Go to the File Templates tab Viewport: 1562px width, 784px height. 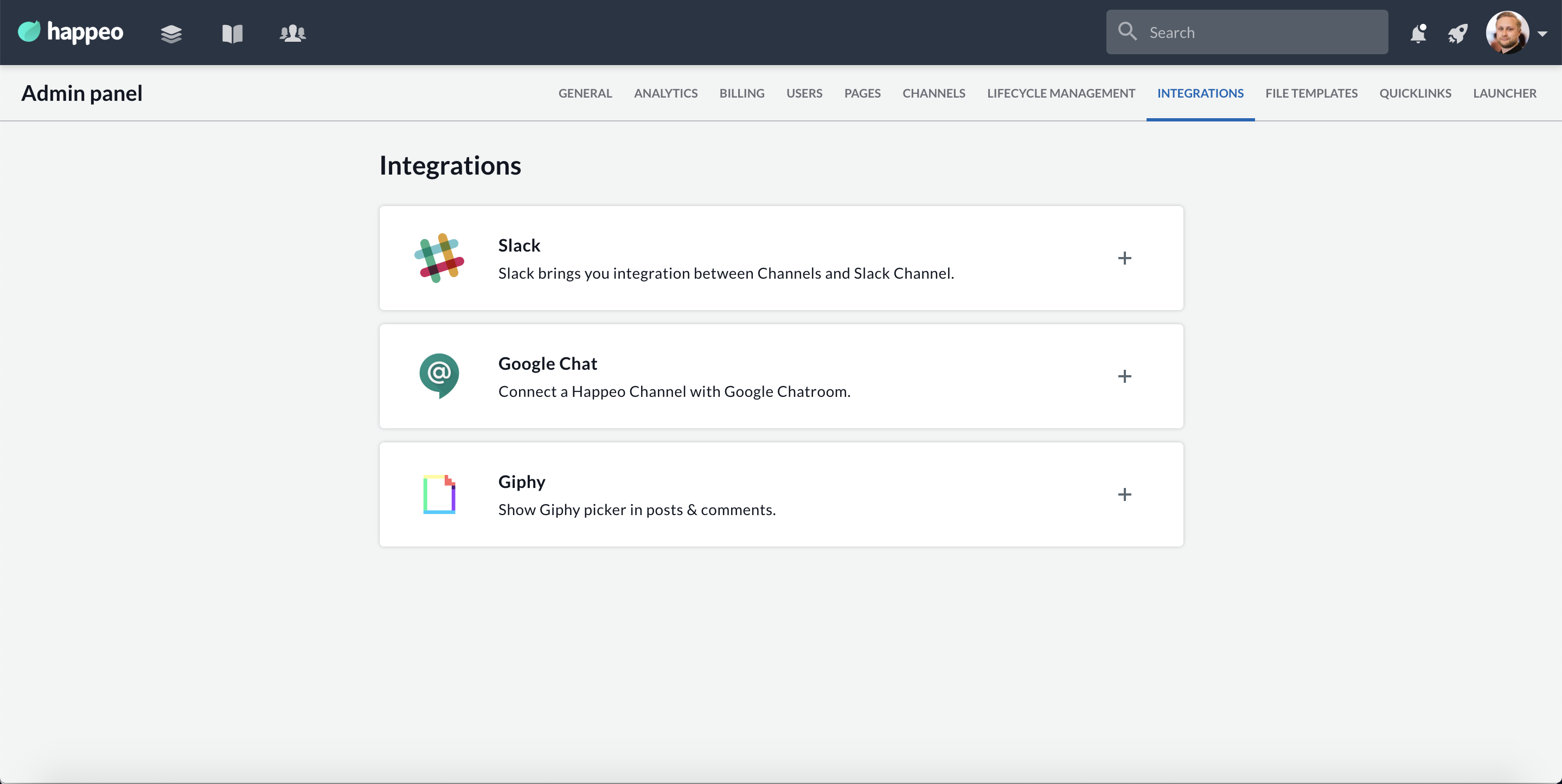coord(1311,93)
